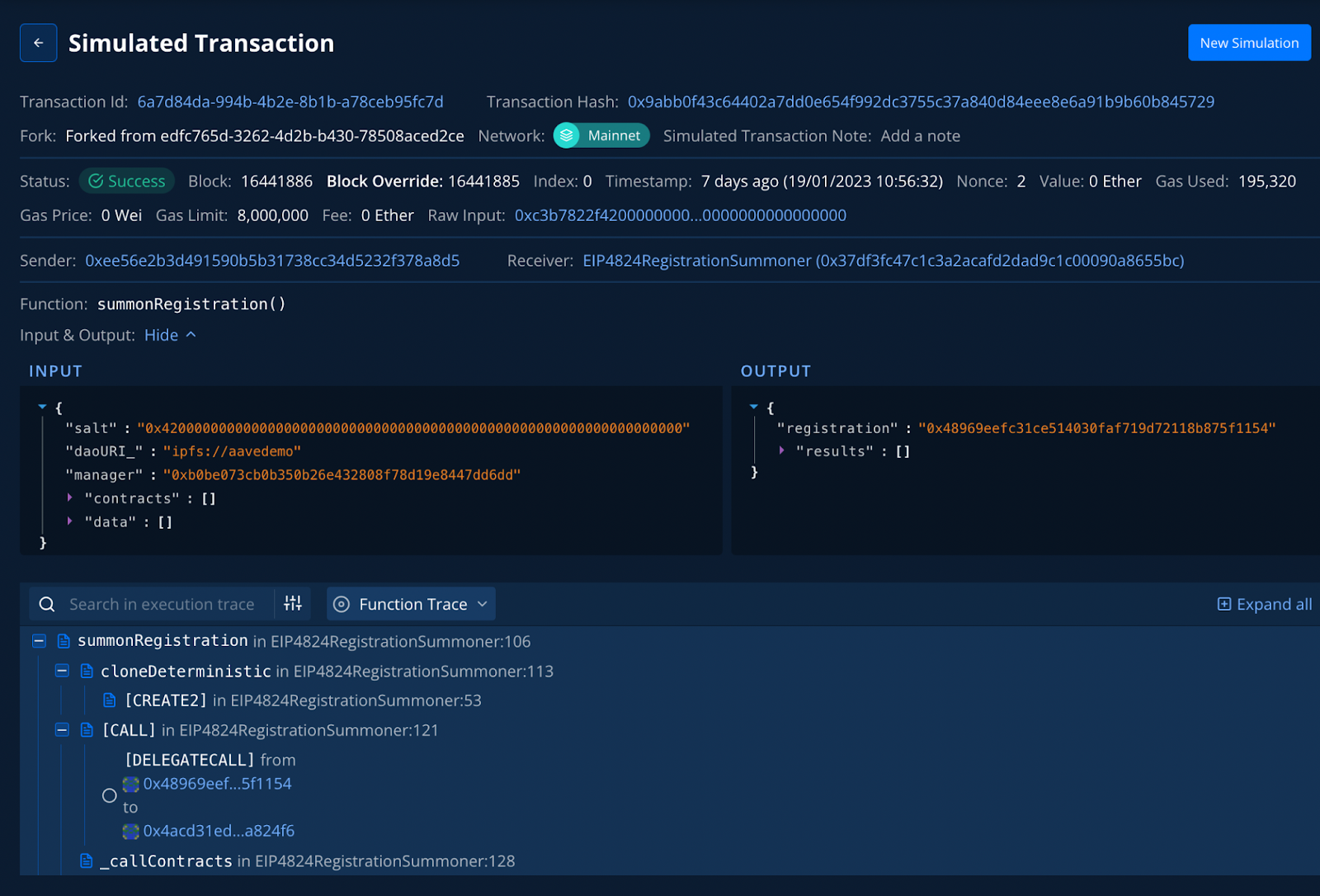Click the New Simulation button
Screen dimensions: 1320x896
[x=1249, y=43]
